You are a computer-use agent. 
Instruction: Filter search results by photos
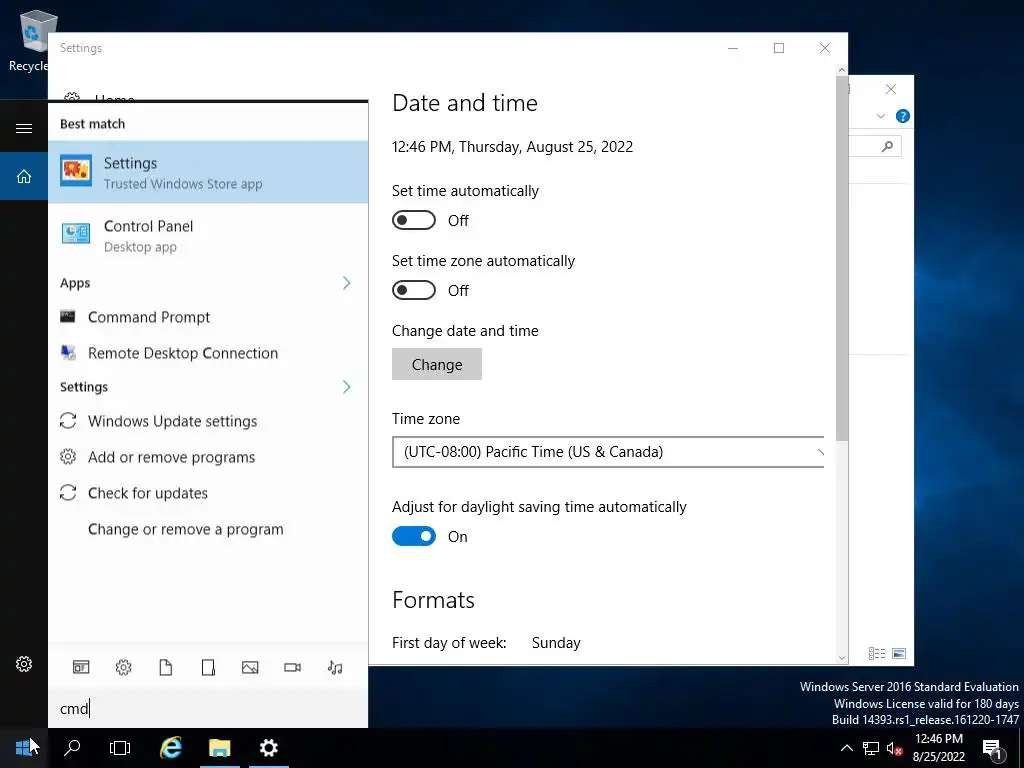point(250,667)
